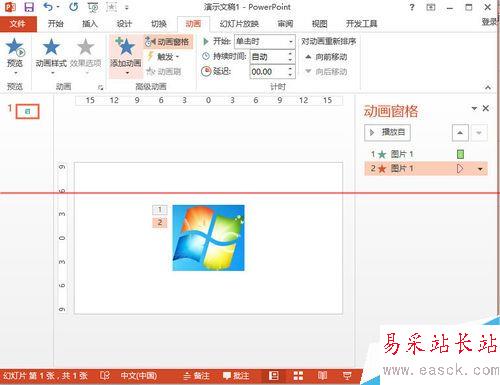This screenshot has width=500, height=385.
Task: Close the 动画窗格 pane
Action: tap(486, 108)
